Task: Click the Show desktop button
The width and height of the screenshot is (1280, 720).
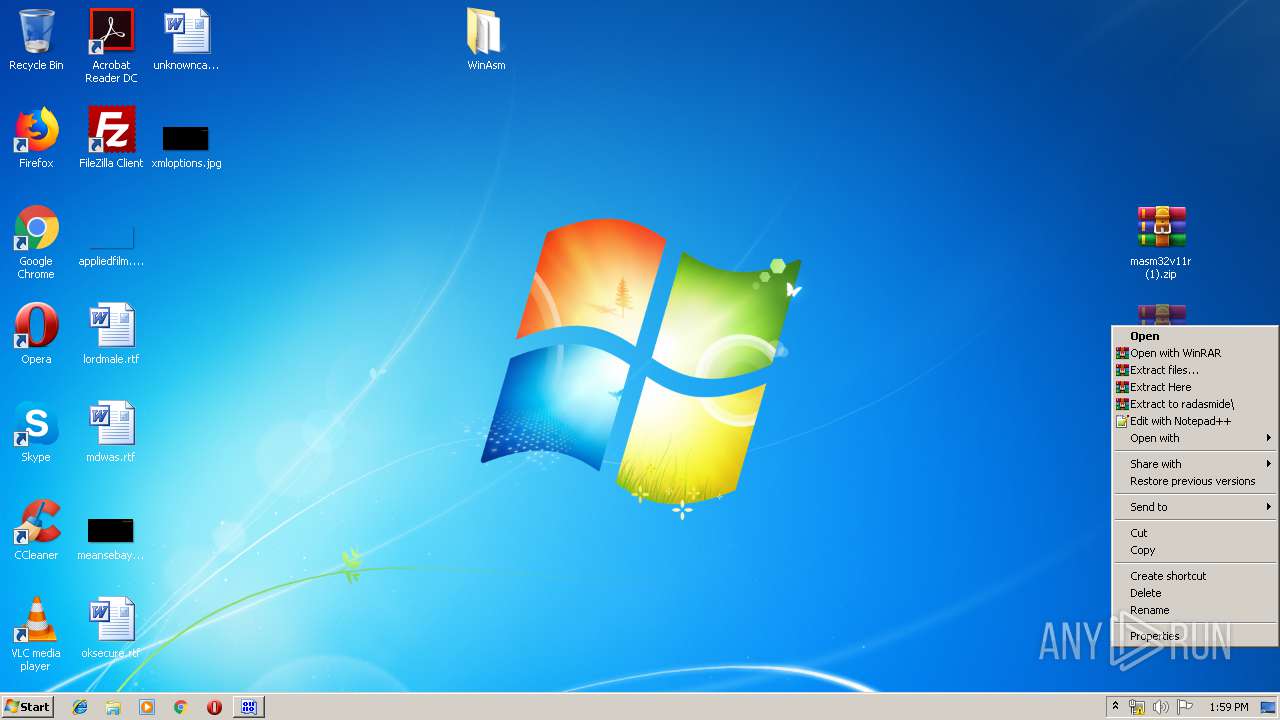Action: pos(1269,707)
